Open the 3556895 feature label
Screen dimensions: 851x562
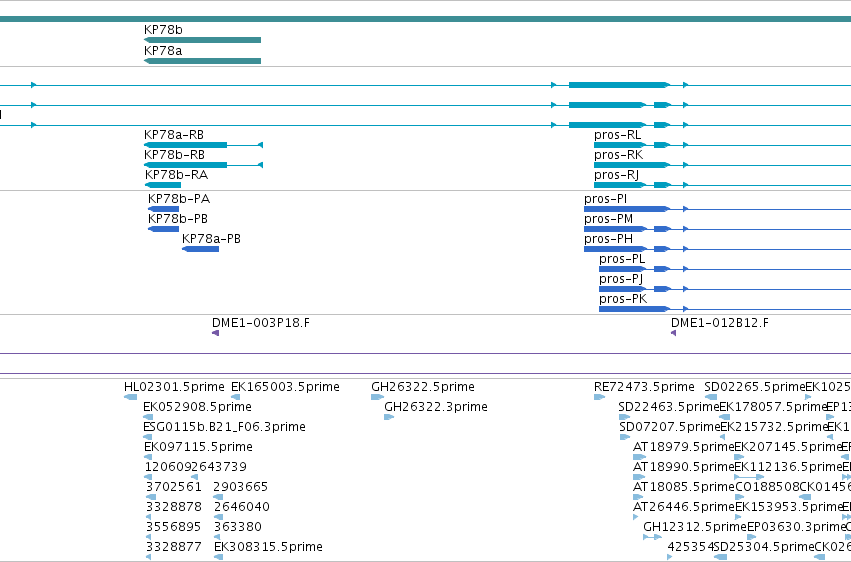[173, 527]
